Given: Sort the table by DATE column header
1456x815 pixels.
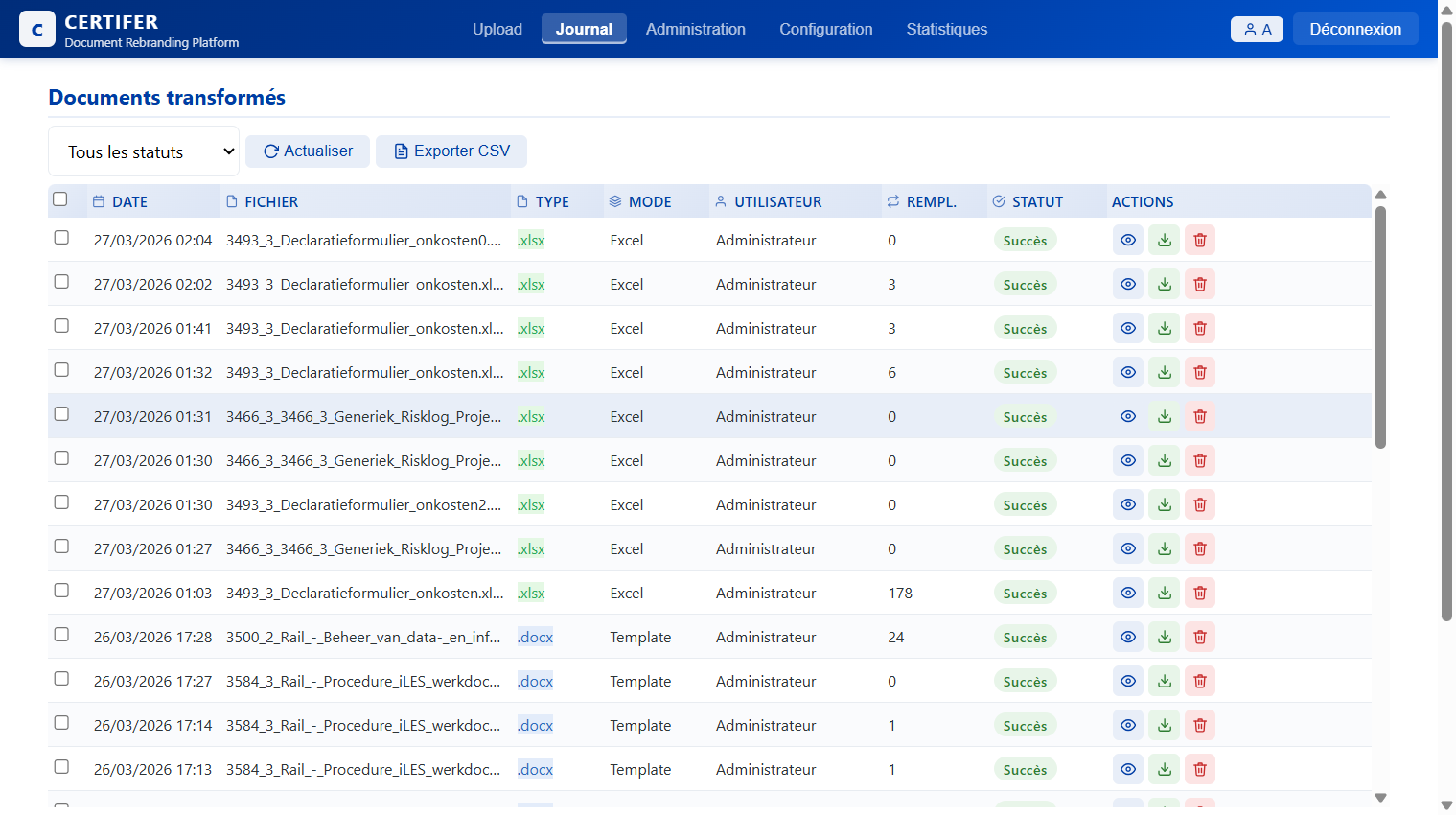Looking at the screenshot, I should click(129, 201).
